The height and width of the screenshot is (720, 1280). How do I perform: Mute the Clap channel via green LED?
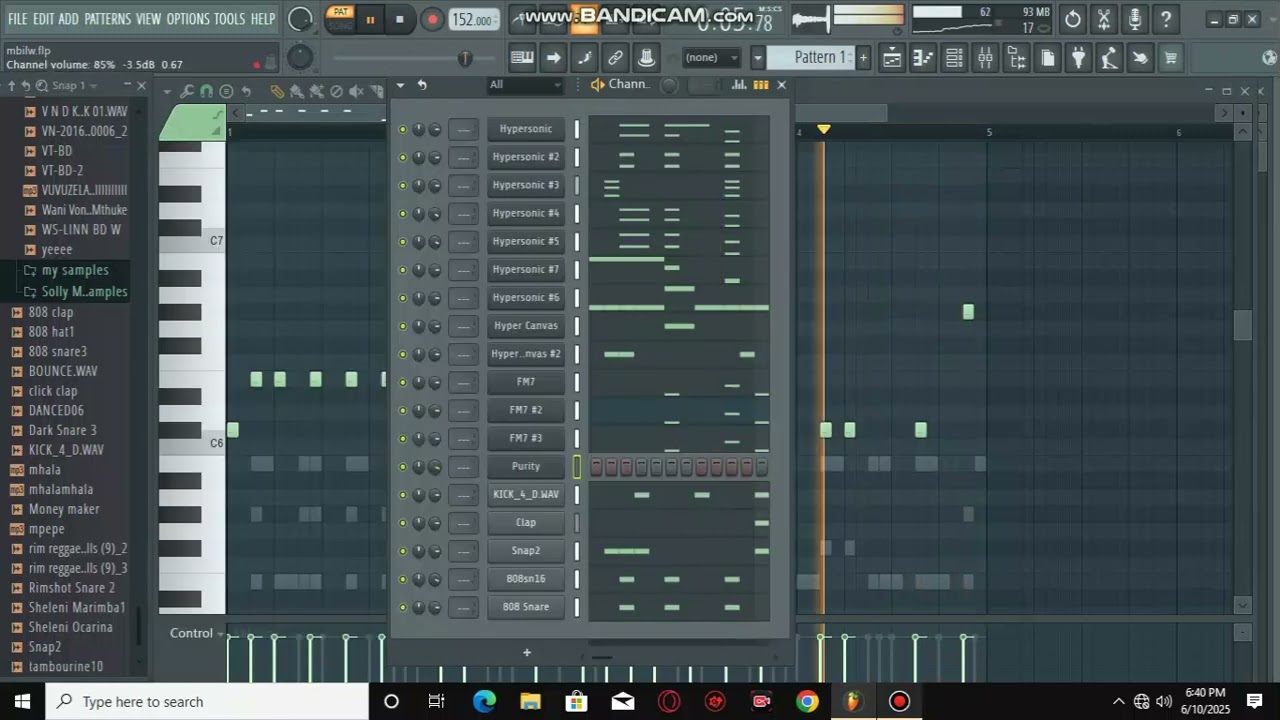pyautogui.click(x=403, y=523)
